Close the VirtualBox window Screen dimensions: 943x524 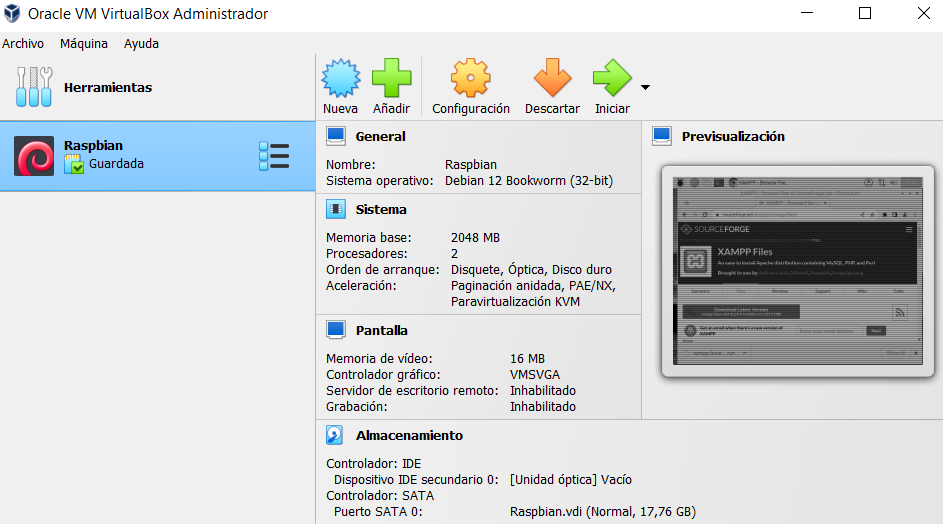924,13
